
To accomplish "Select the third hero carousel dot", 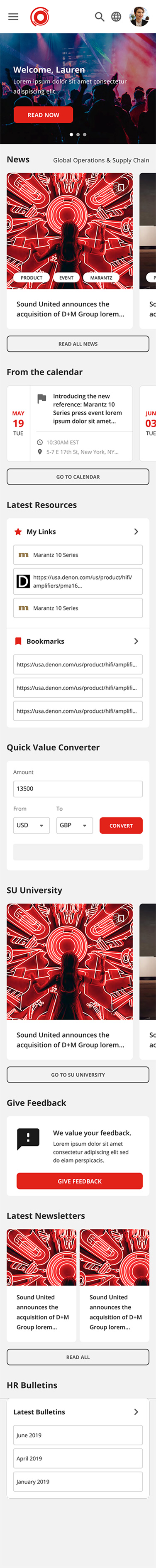I will click(x=84, y=135).
